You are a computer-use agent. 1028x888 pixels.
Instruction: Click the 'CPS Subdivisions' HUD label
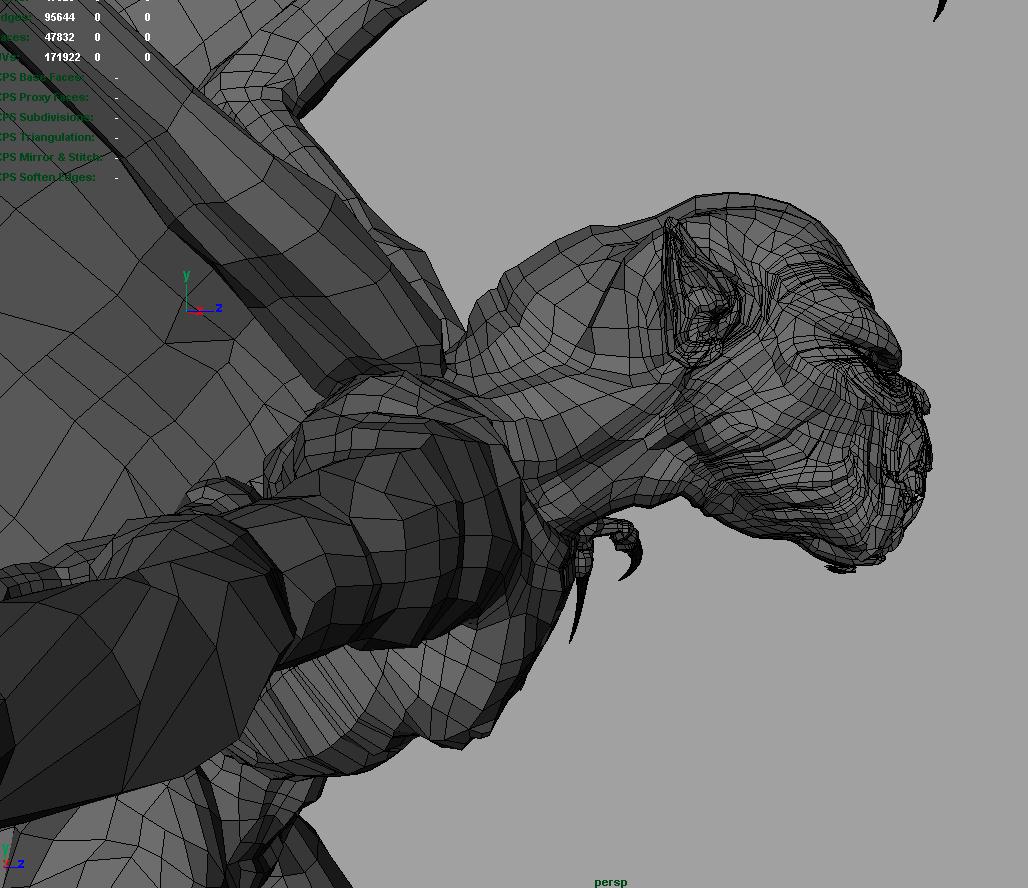point(46,117)
